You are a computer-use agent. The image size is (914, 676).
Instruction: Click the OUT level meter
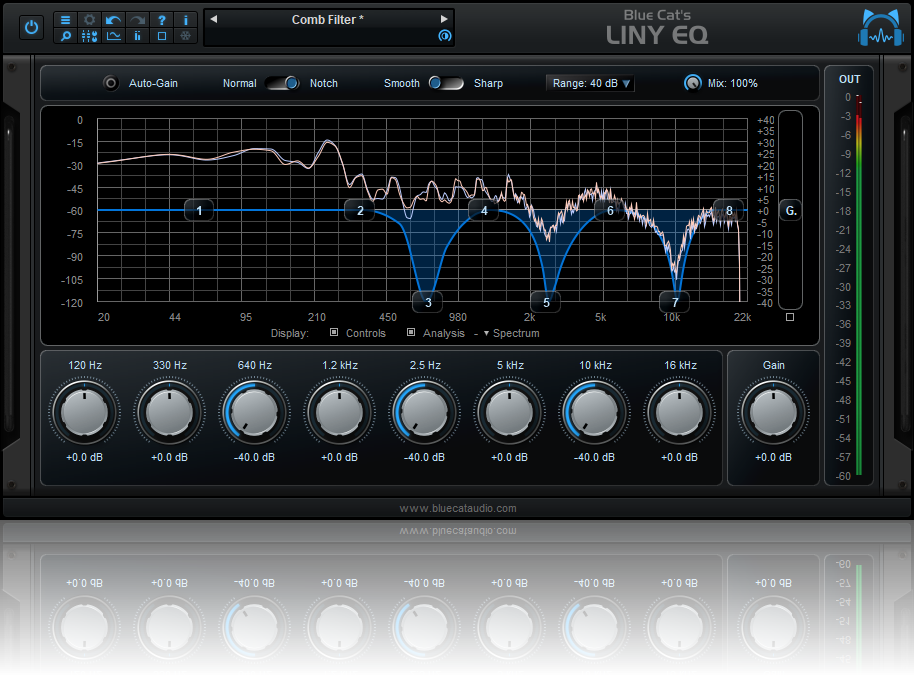(859, 286)
